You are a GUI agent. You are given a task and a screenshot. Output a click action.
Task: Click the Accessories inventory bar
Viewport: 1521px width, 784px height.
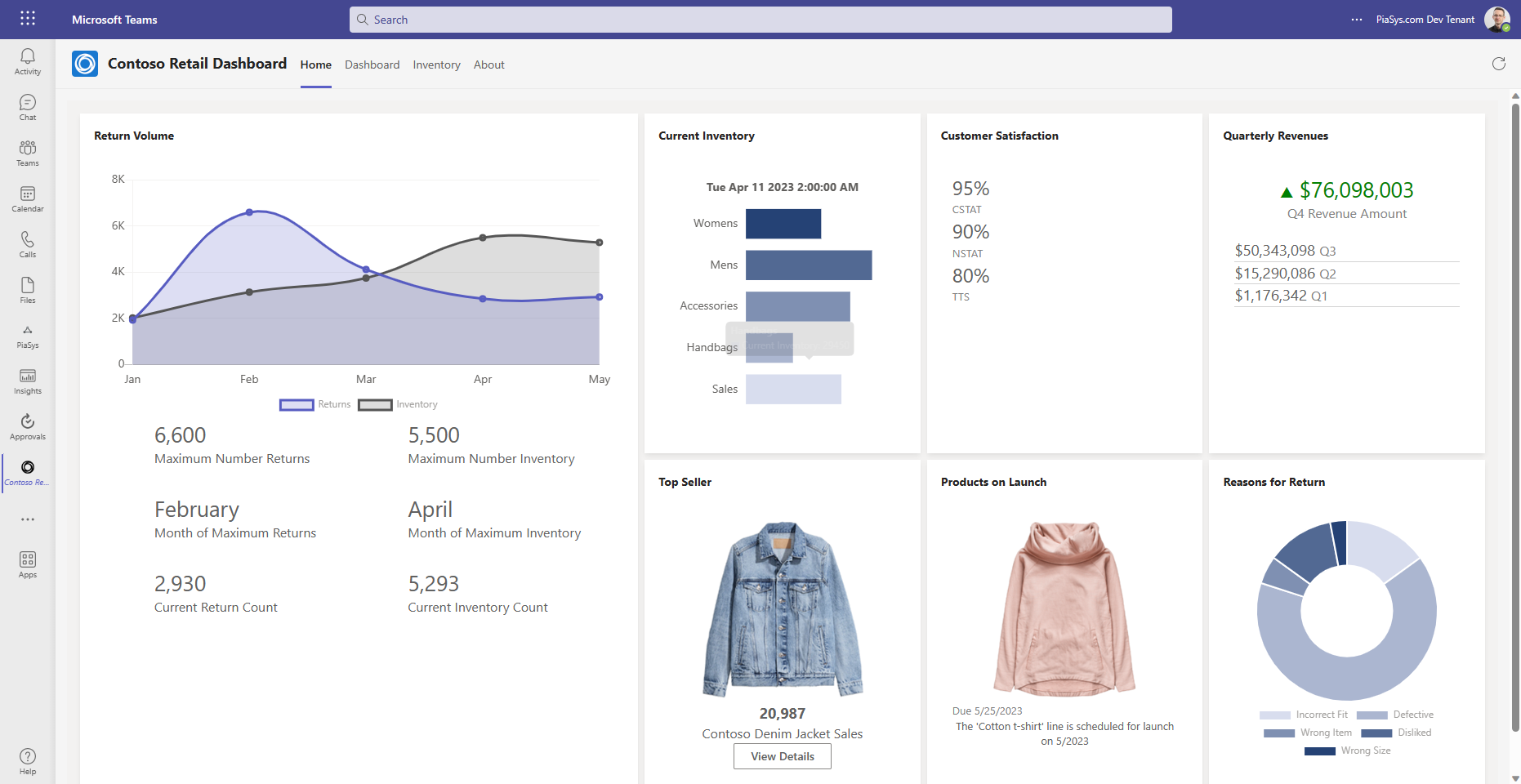tap(798, 306)
